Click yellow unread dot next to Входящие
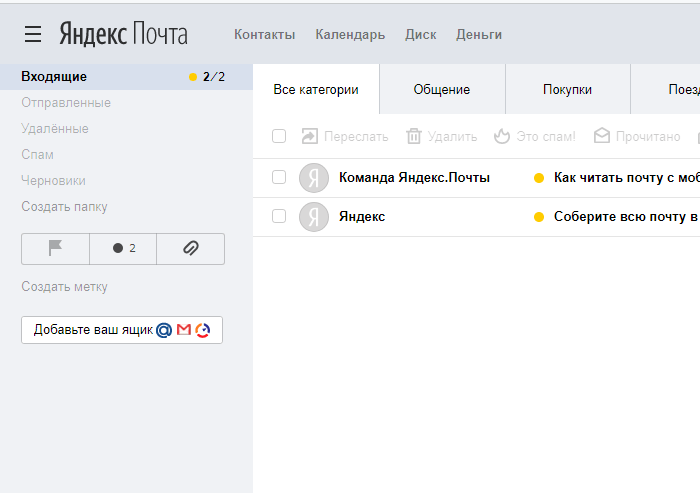Viewport: 700px width, 493px height. pos(193,77)
